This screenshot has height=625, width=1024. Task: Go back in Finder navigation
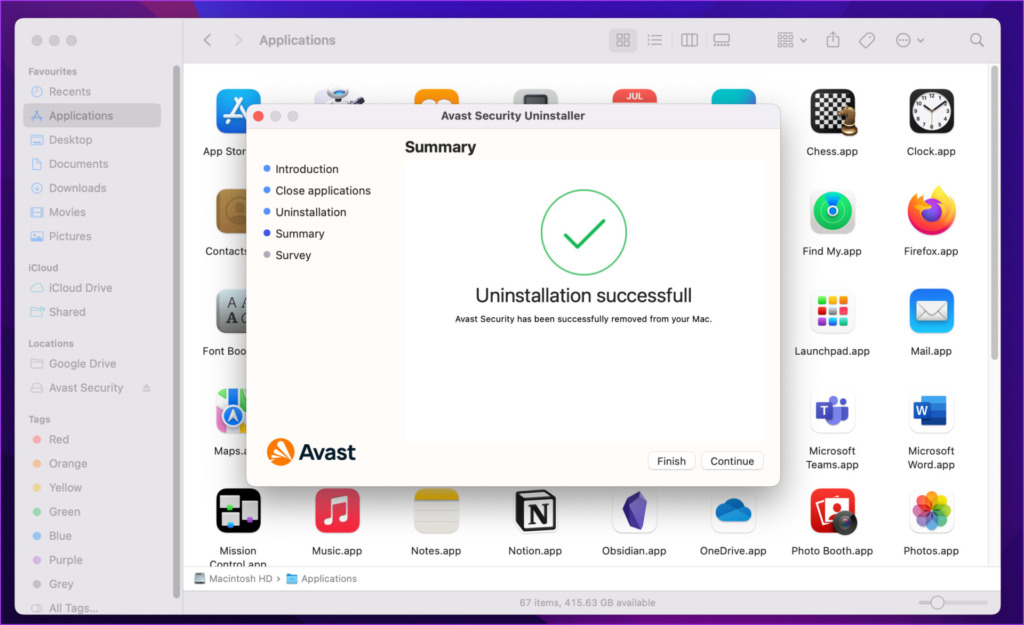207,40
